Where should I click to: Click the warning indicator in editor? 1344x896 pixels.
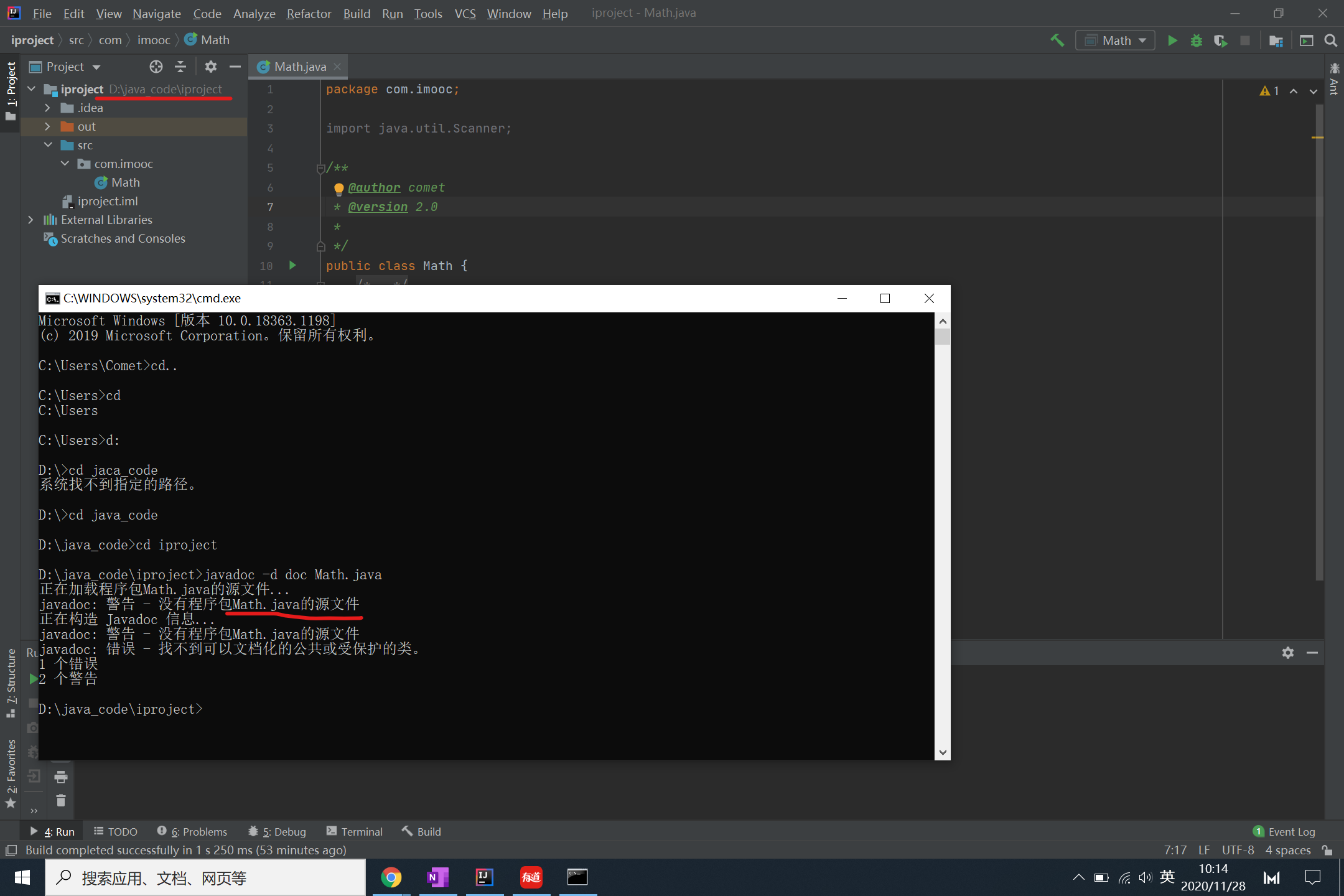pyautogui.click(x=1269, y=91)
